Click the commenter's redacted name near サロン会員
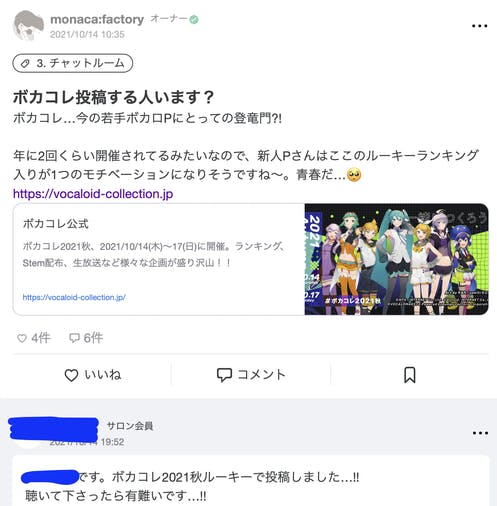This screenshot has height=506, width=497. pos(53,428)
